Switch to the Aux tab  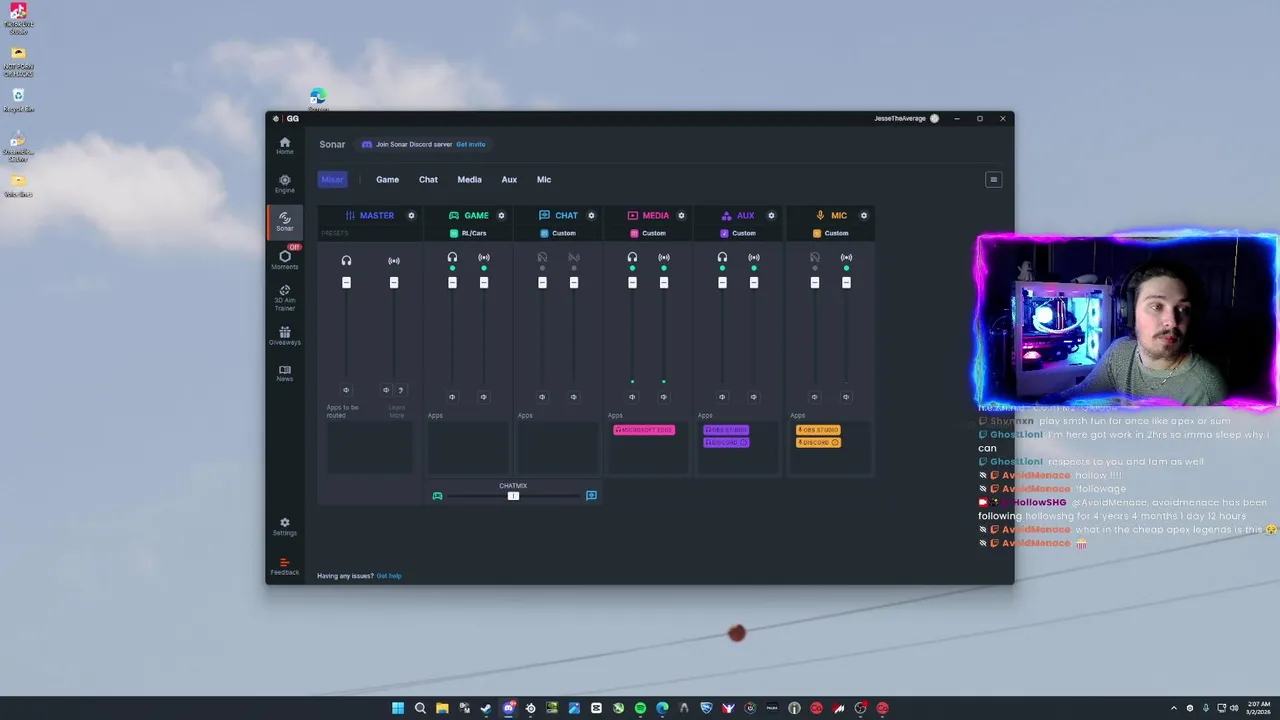[509, 180]
